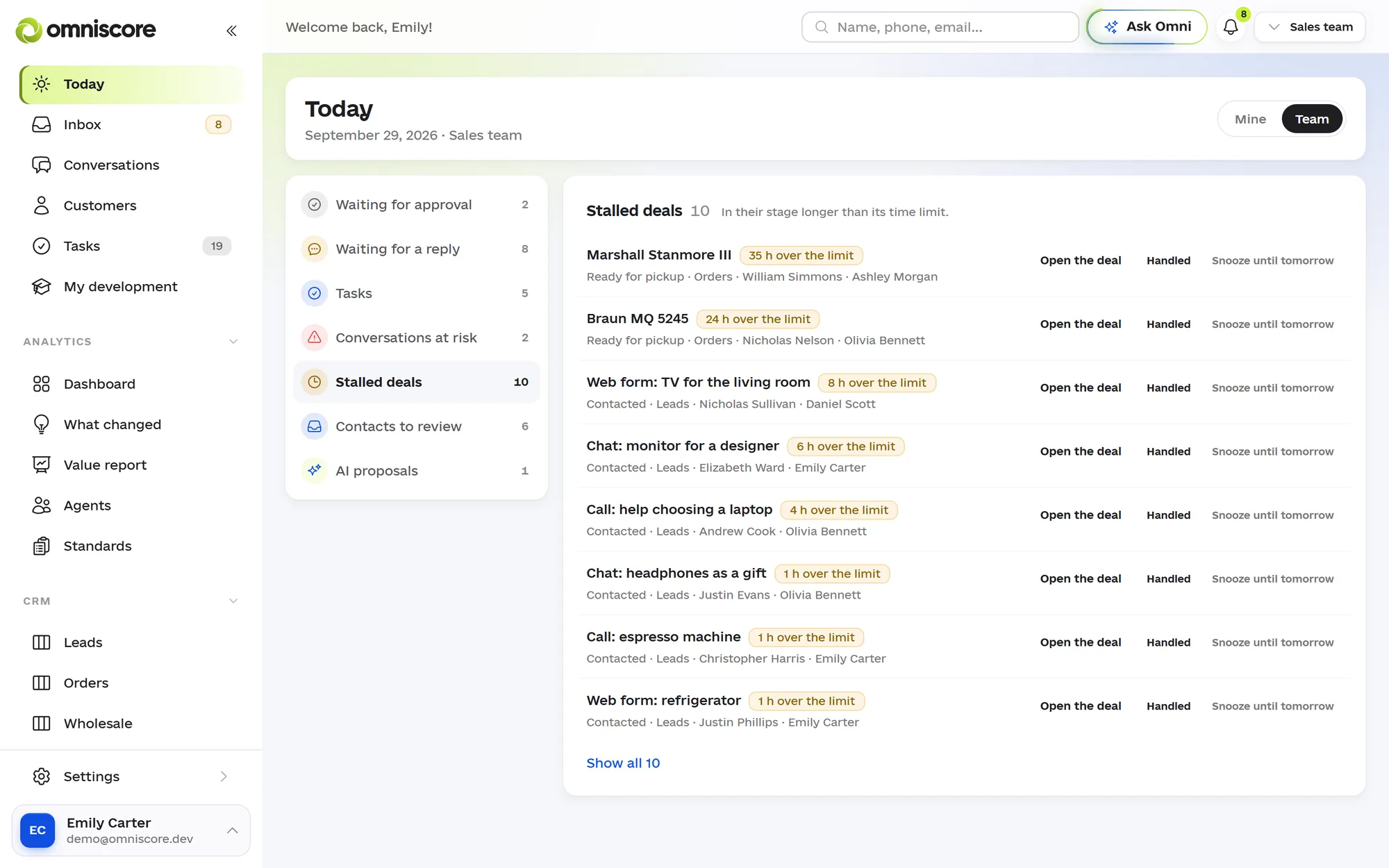Open the Waiting for a reply list
Image resolution: width=1389 pixels, height=868 pixels.
coord(417,249)
